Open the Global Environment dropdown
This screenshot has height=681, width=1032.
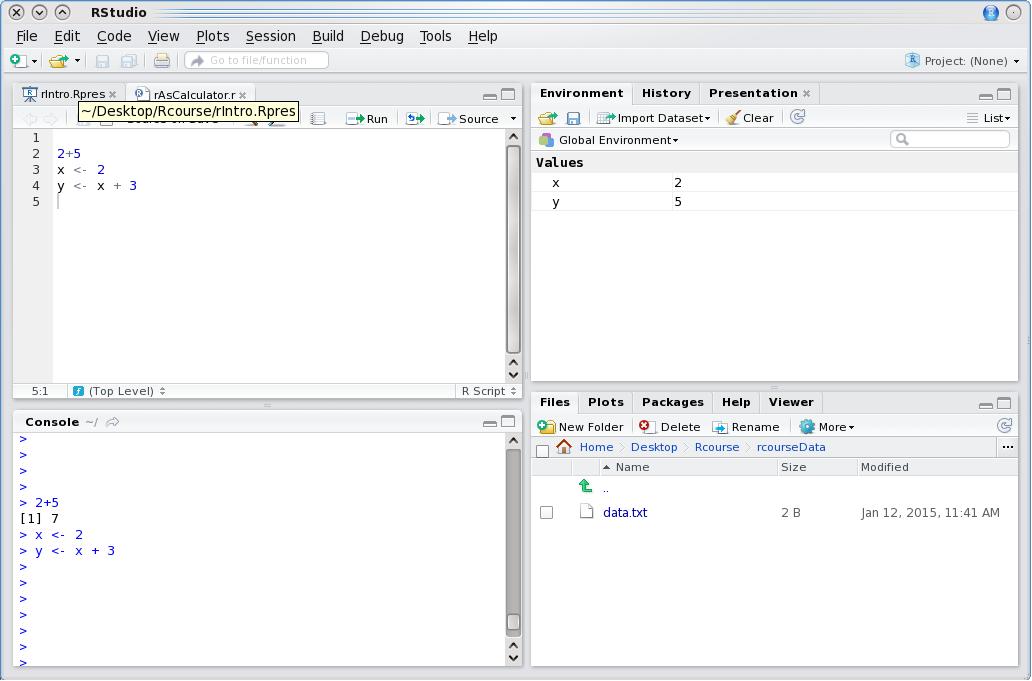coord(609,140)
